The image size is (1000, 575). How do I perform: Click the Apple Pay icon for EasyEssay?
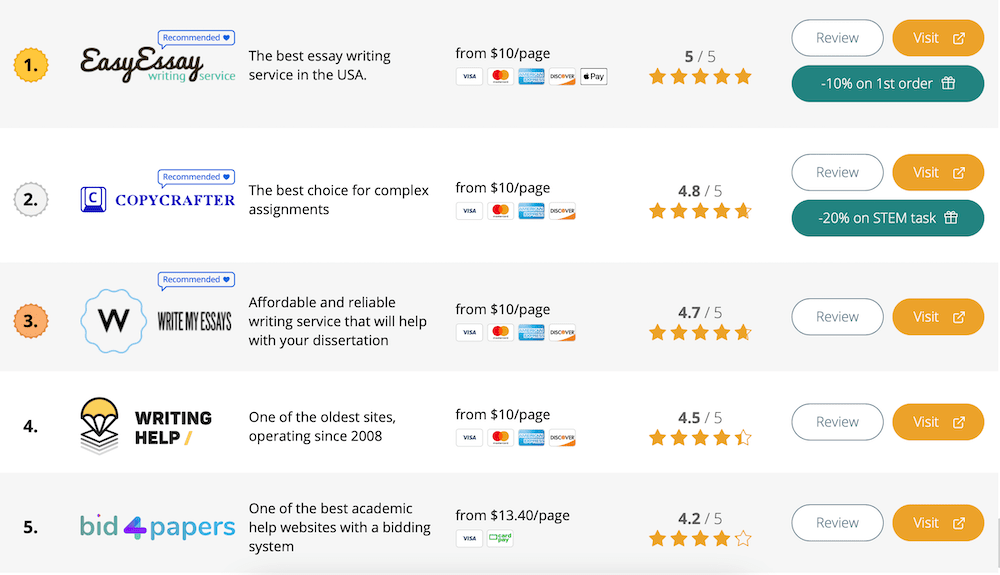(593, 76)
